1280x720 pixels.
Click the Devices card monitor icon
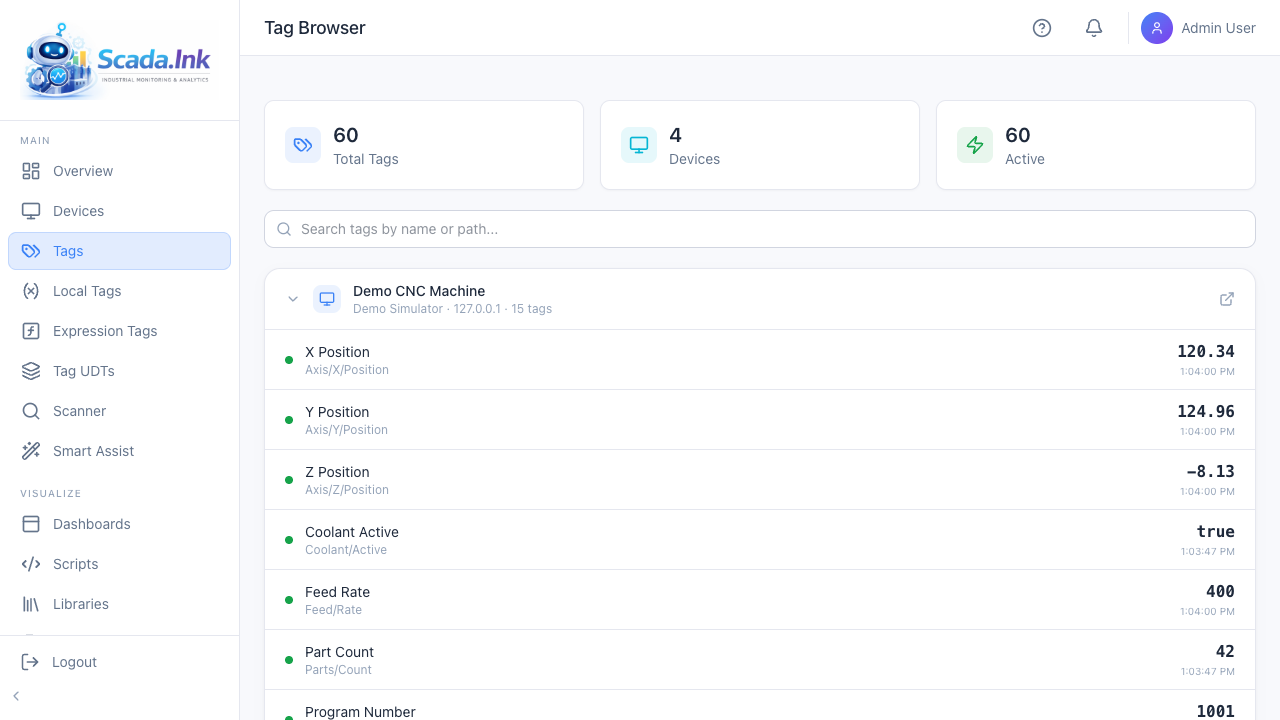pos(639,145)
